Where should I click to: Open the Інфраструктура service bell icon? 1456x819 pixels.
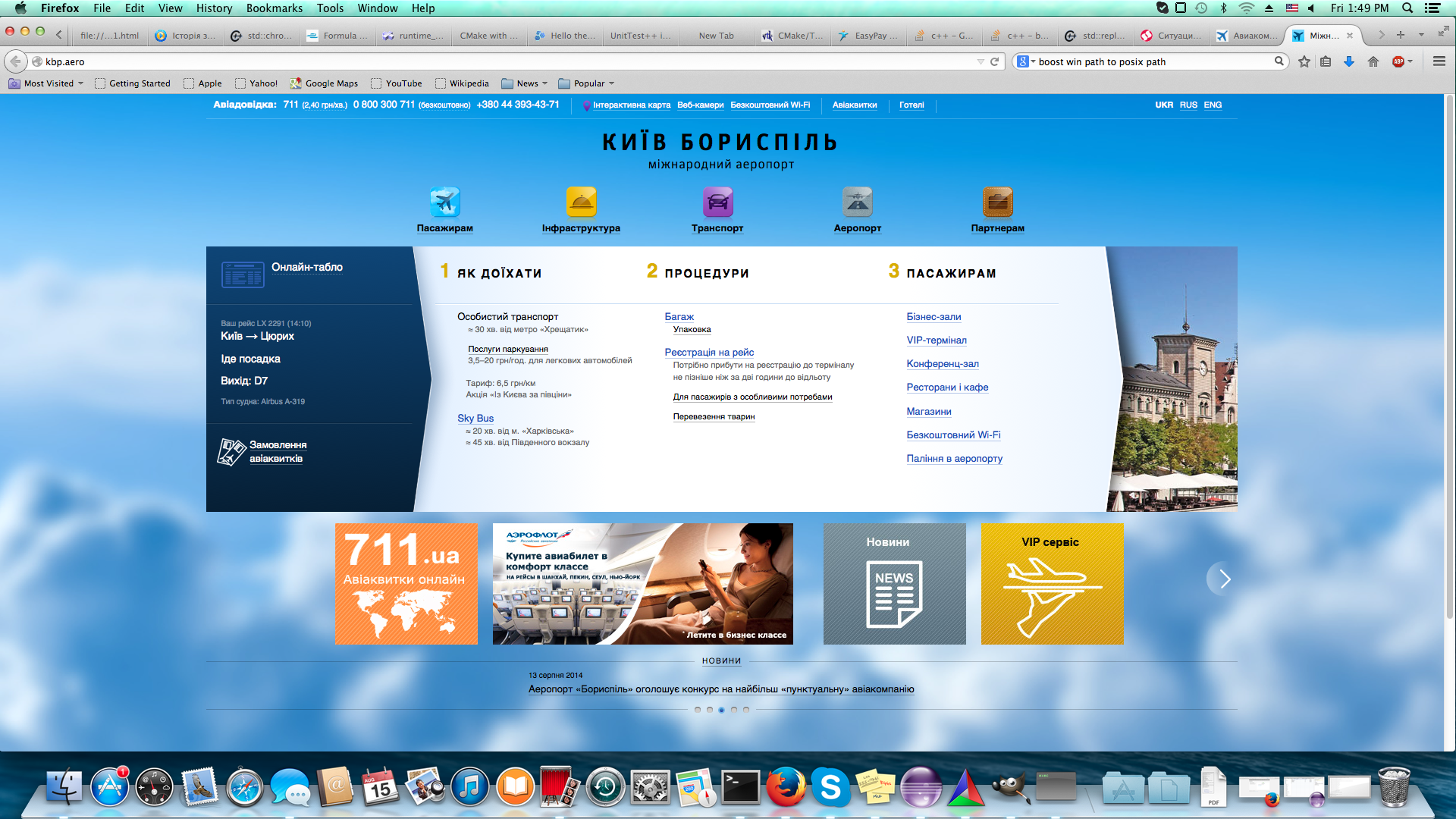click(x=581, y=202)
